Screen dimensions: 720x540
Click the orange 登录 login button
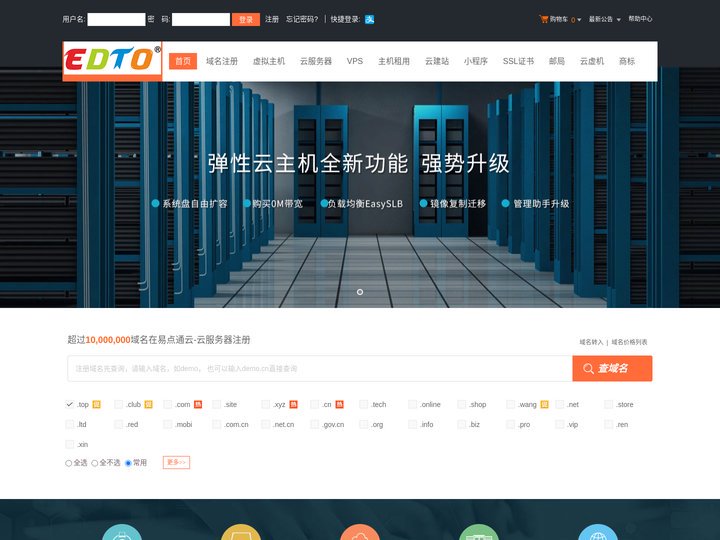246,19
